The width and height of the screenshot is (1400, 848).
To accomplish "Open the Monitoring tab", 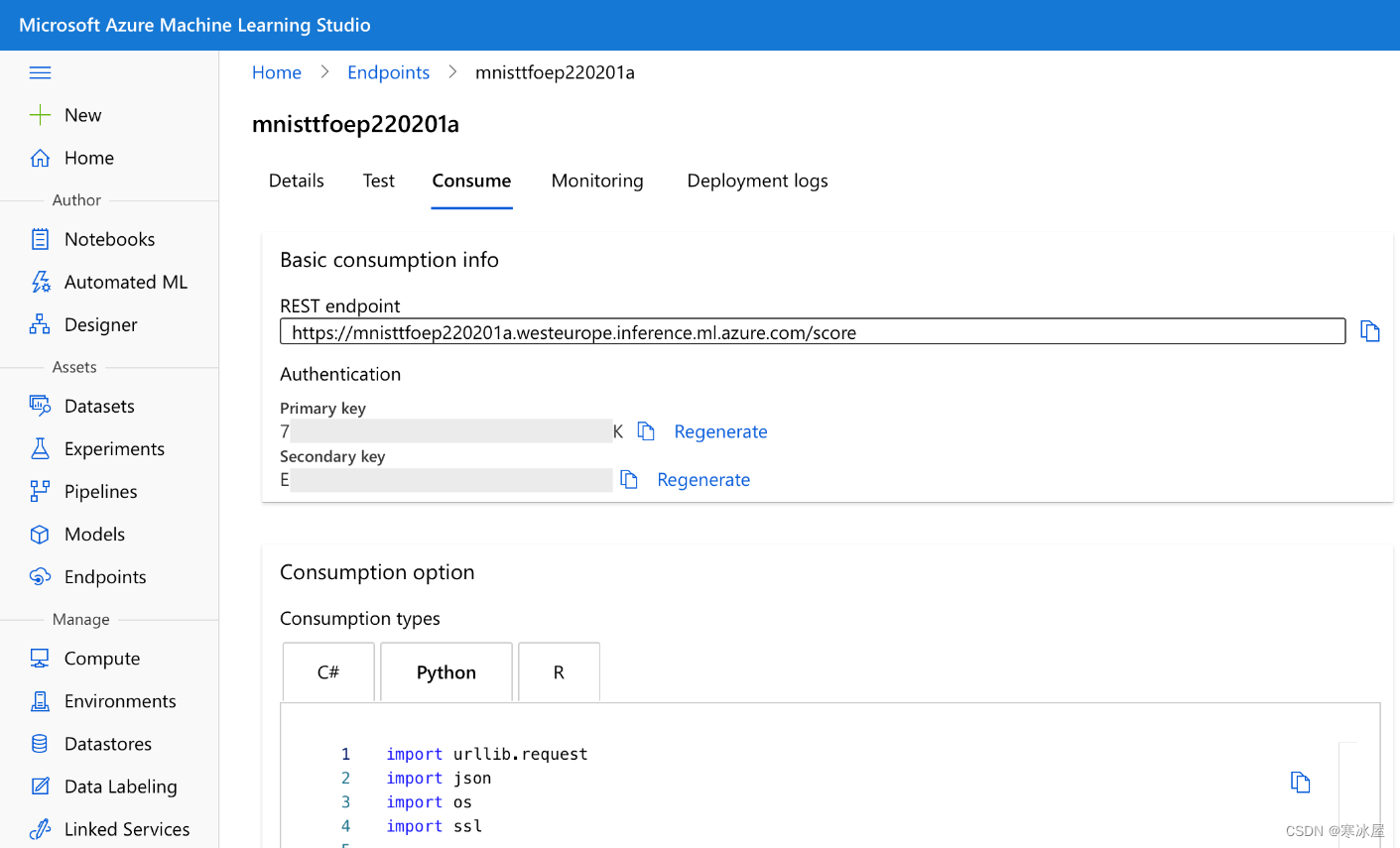I will pyautogui.click(x=597, y=181).
